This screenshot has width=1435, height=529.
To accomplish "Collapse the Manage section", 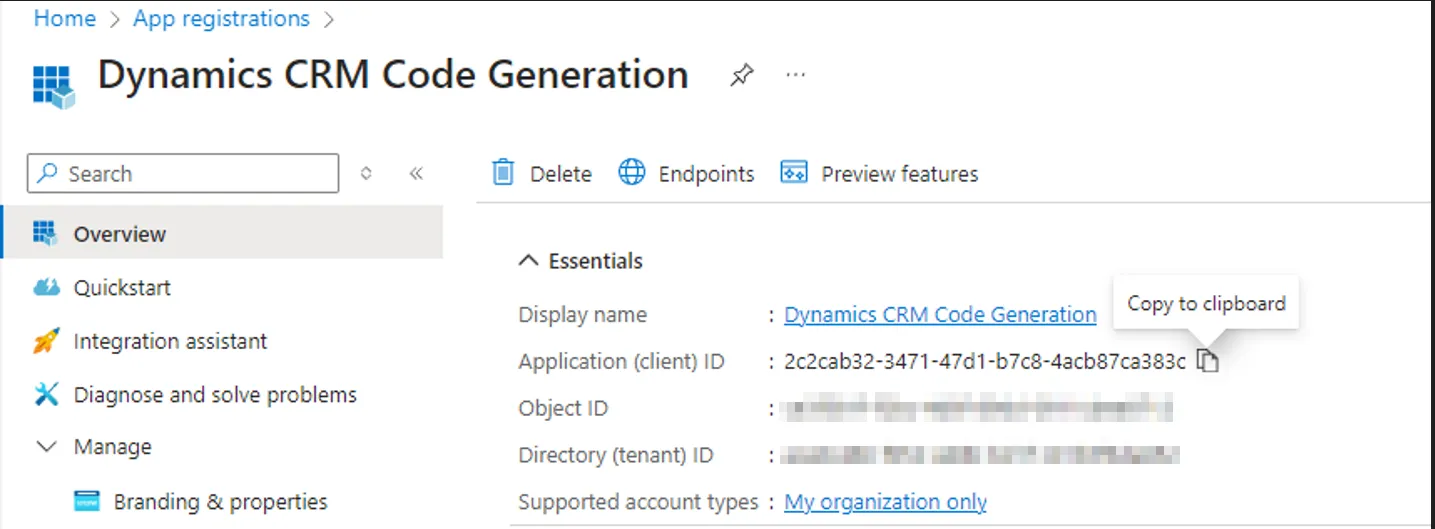I will coord(46,447).
